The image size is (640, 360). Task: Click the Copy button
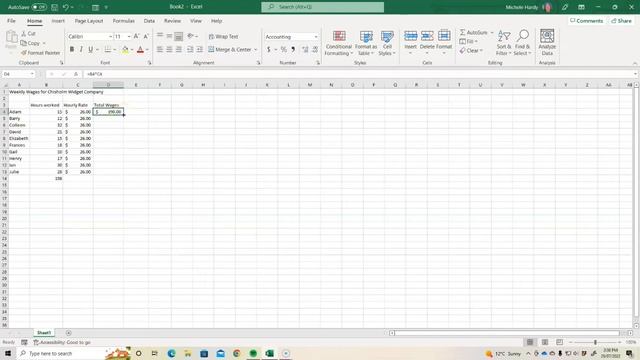[31, 43]
